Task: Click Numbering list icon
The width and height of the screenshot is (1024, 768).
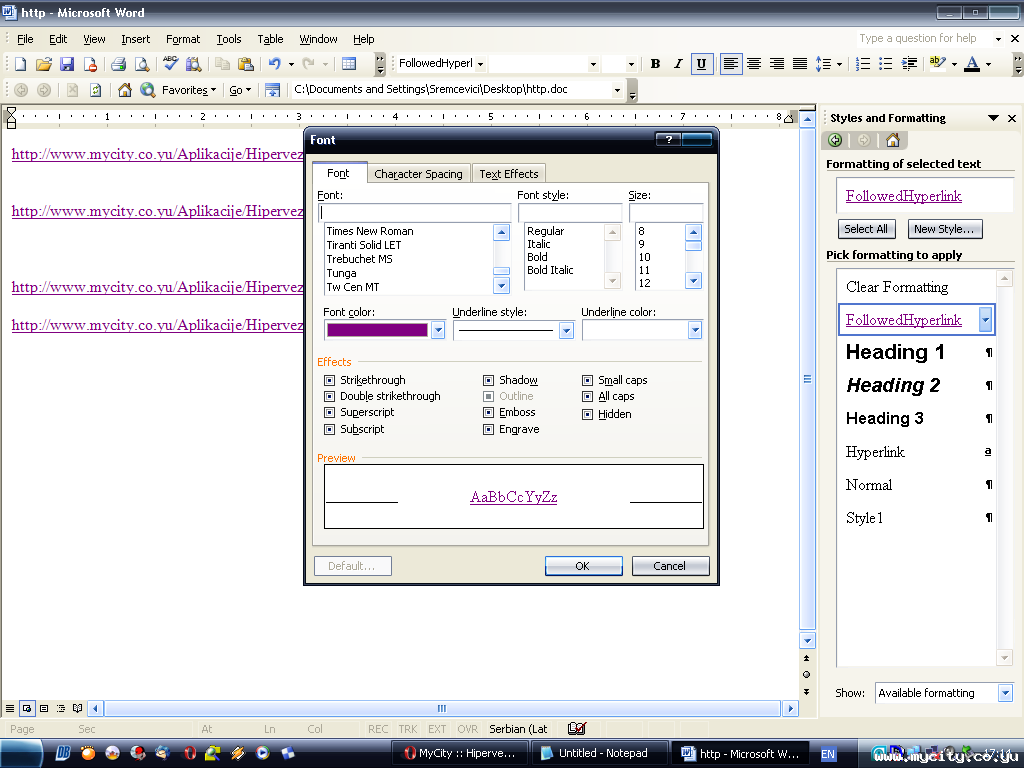Action: coord(863,63)
